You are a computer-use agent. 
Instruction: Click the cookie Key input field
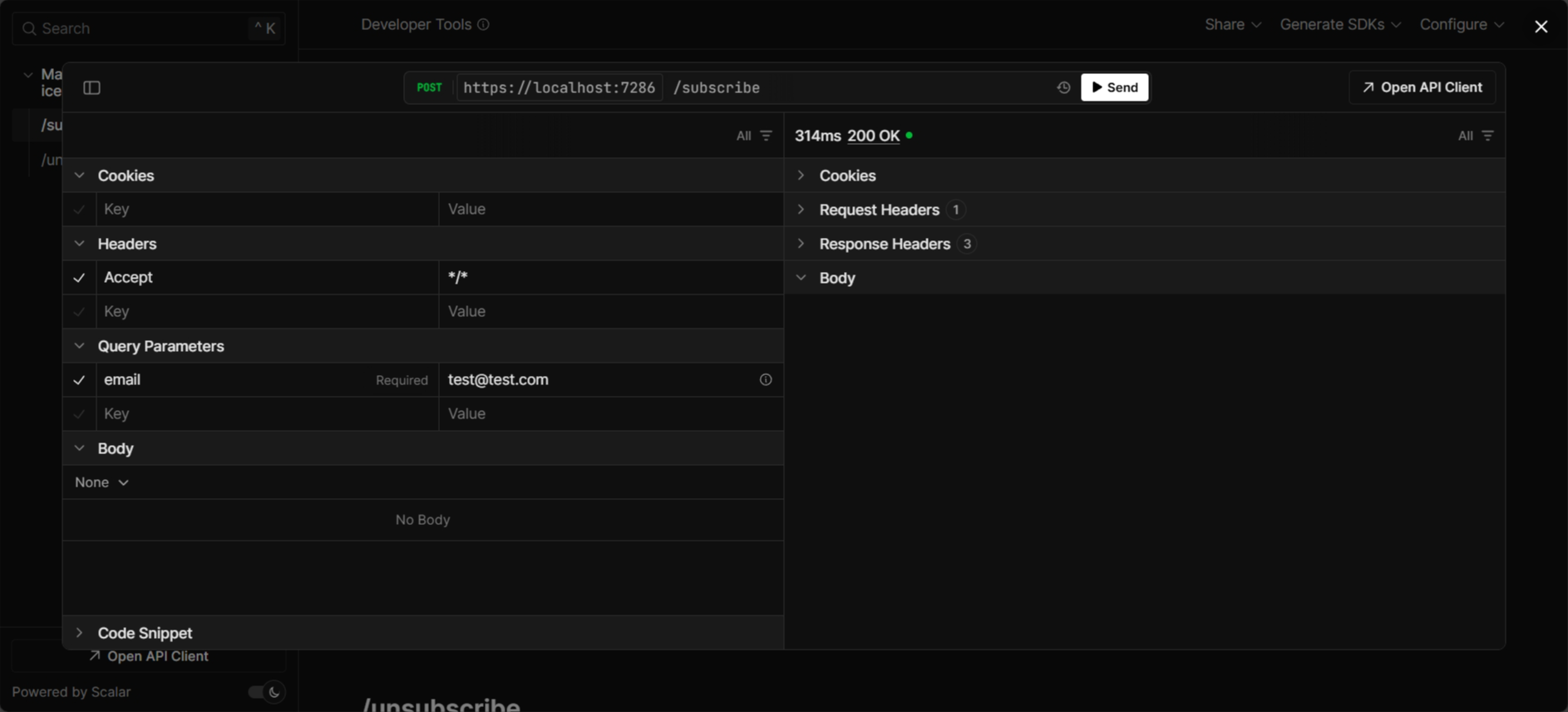coord(268,210)
